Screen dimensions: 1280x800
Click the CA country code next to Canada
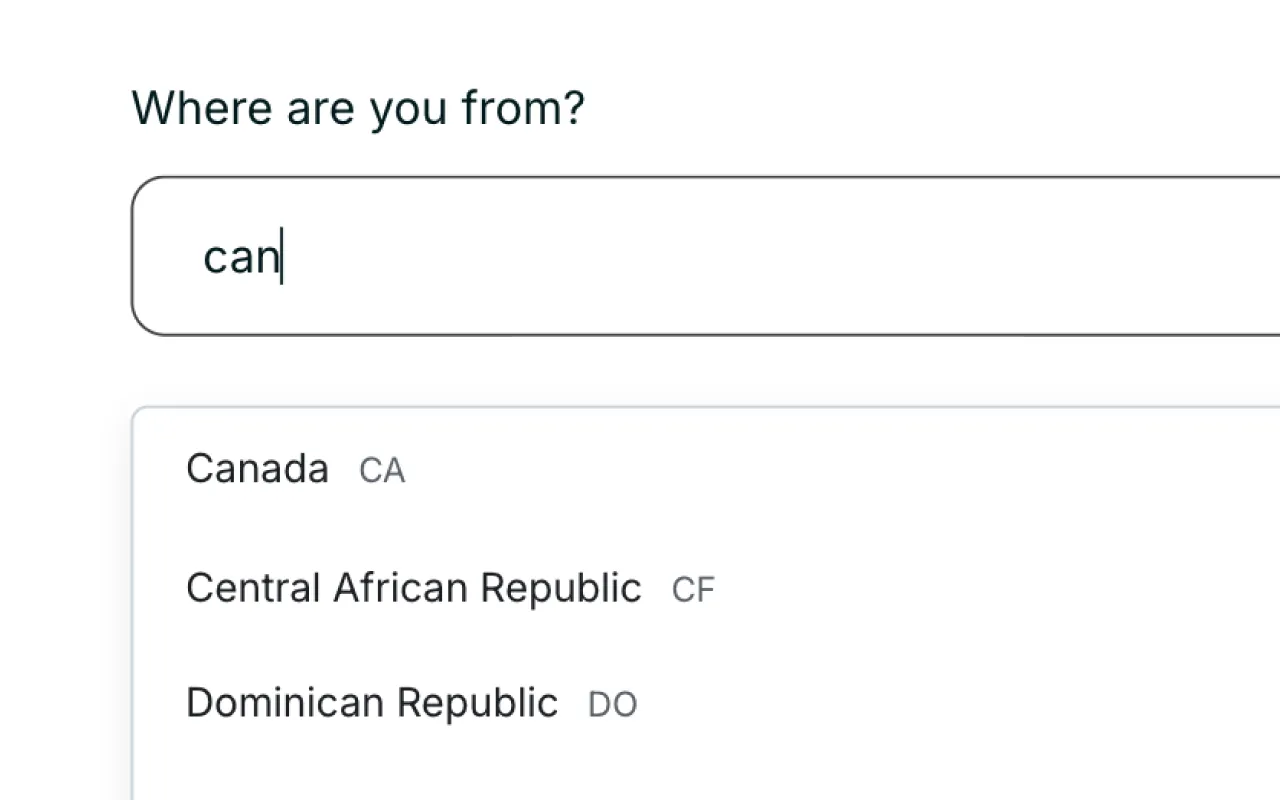click(x=380, y=470)
